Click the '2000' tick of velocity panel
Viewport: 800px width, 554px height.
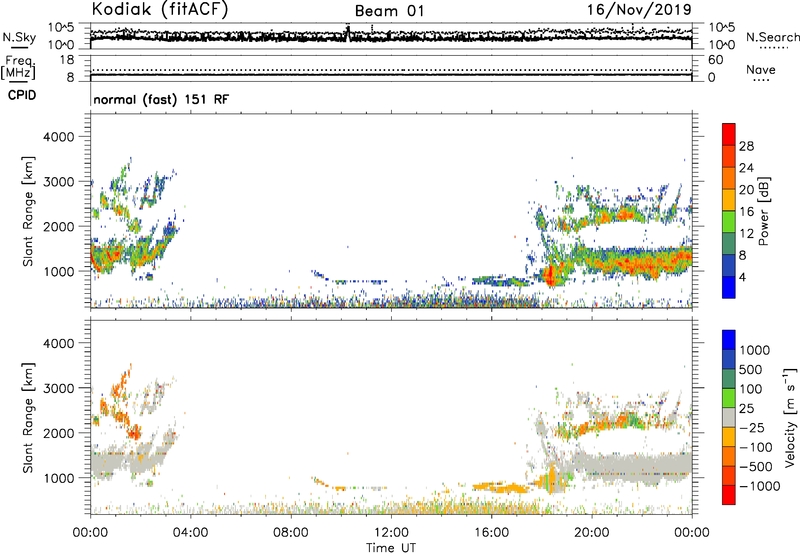tap(59, 433)
